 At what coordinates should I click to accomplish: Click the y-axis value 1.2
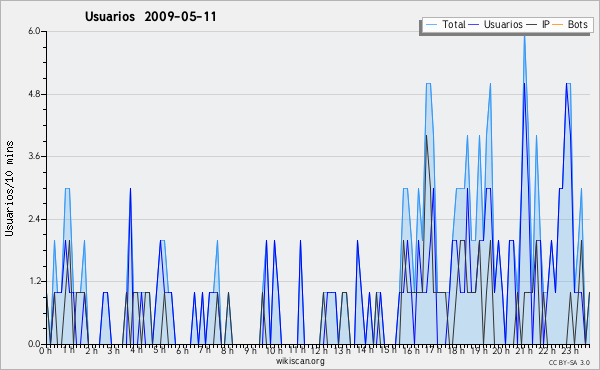pos(34,282)
